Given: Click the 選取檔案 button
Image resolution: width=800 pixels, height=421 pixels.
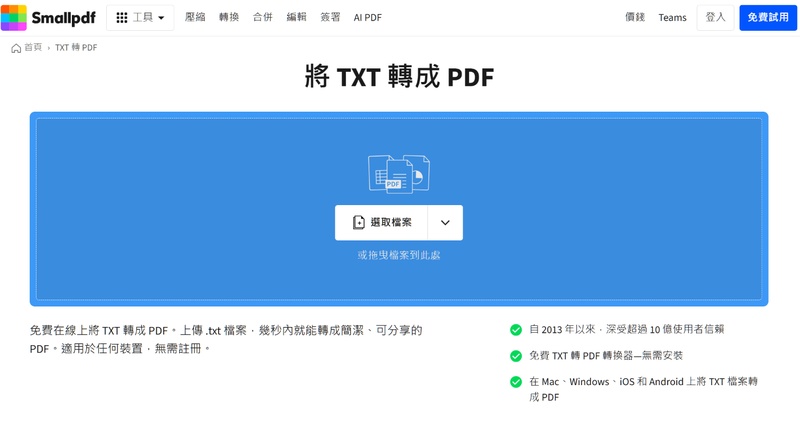Looking at the screenshot, I should 381,222.
